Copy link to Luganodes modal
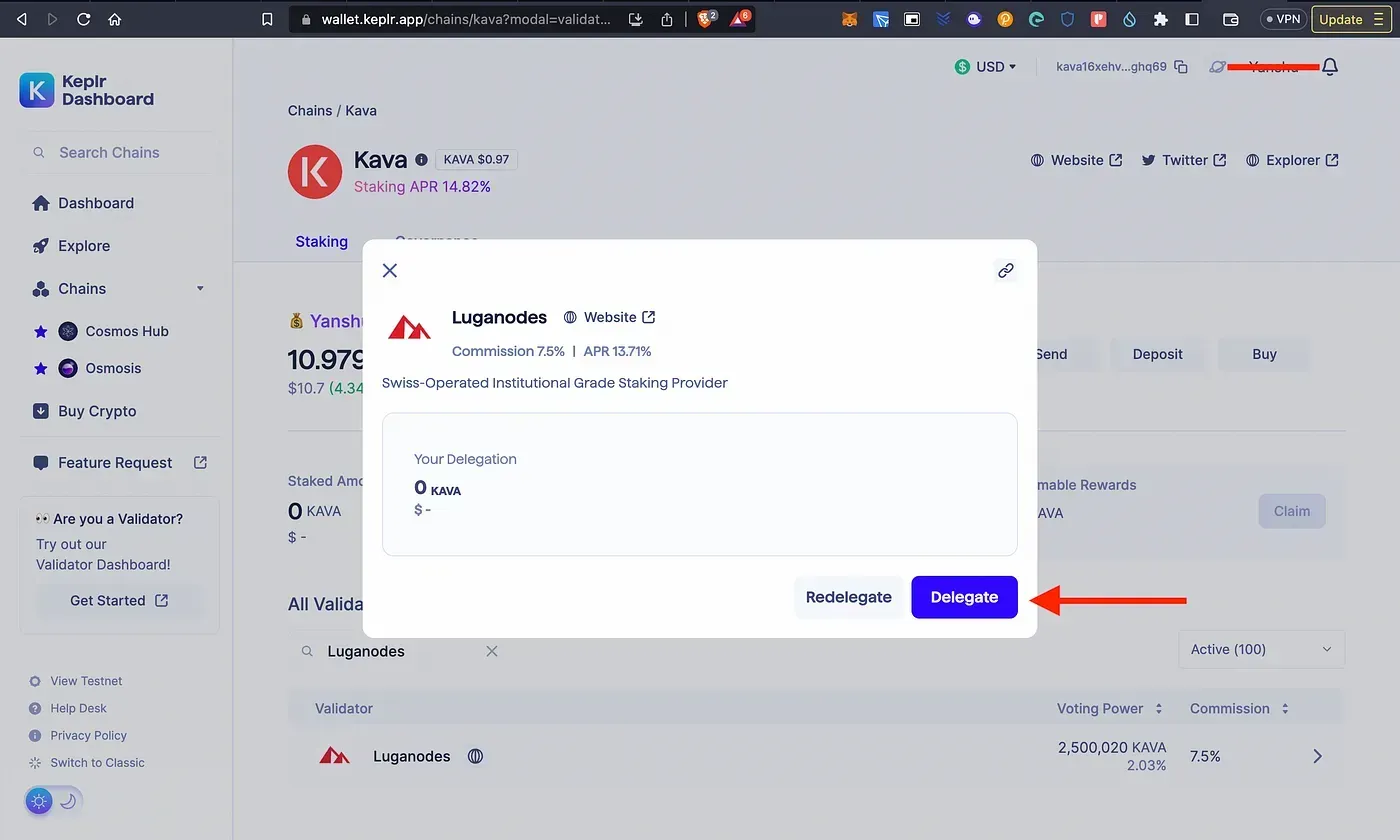The image size is (1400, 840). (1006, 270)
